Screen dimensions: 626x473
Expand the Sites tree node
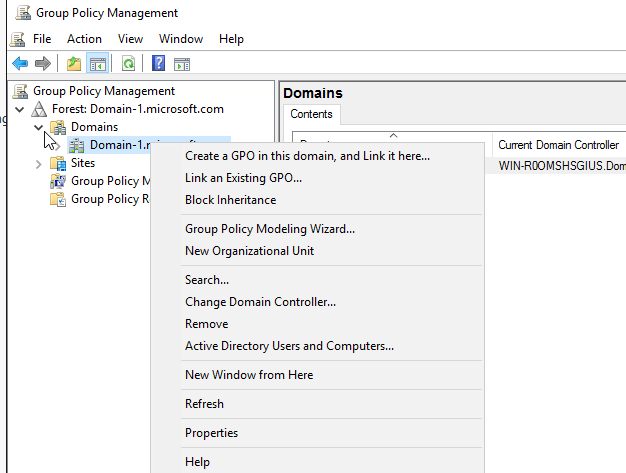click(x=38, y=164)
